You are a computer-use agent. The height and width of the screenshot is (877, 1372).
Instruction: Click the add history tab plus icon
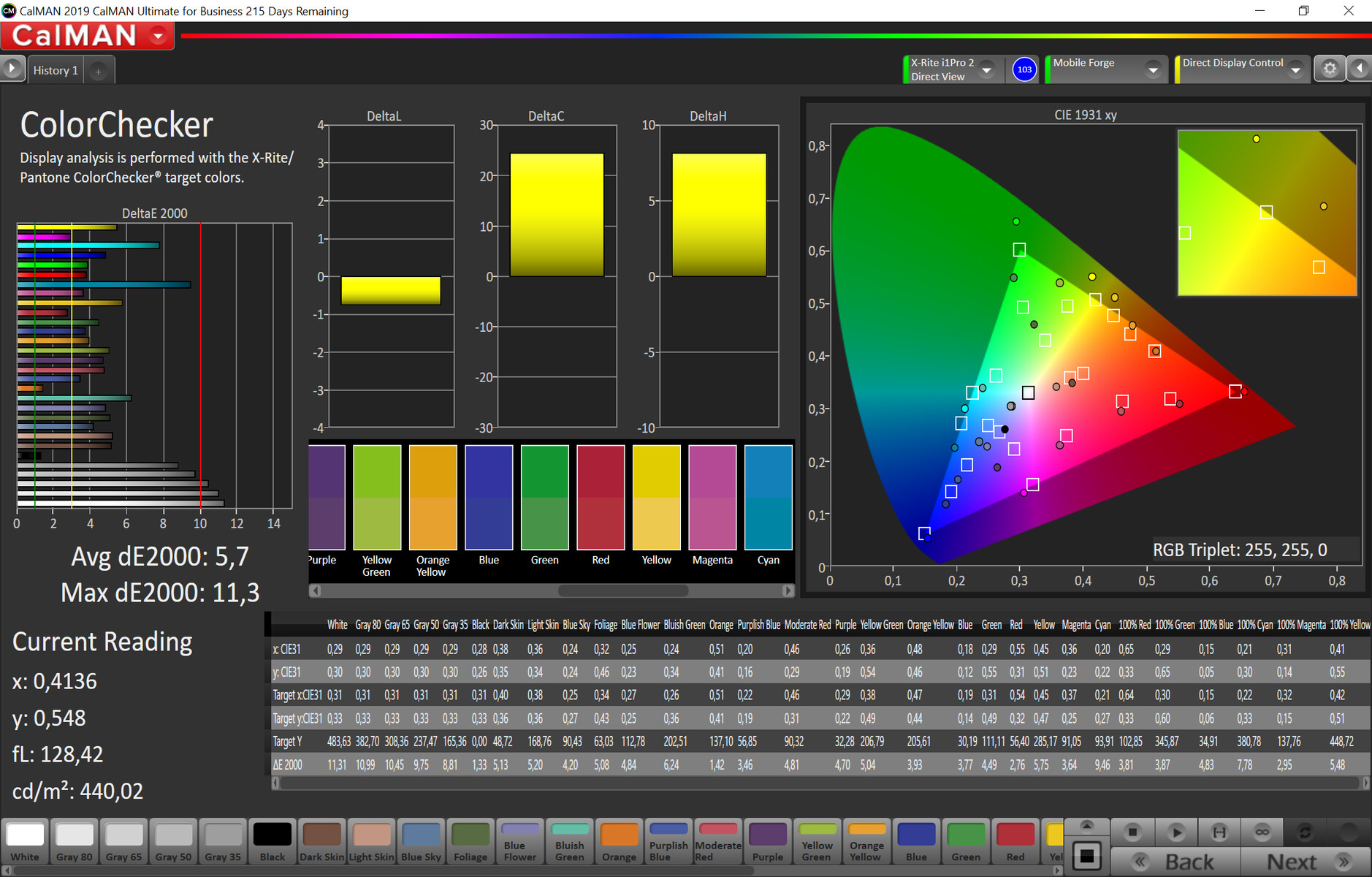(98, 71)
